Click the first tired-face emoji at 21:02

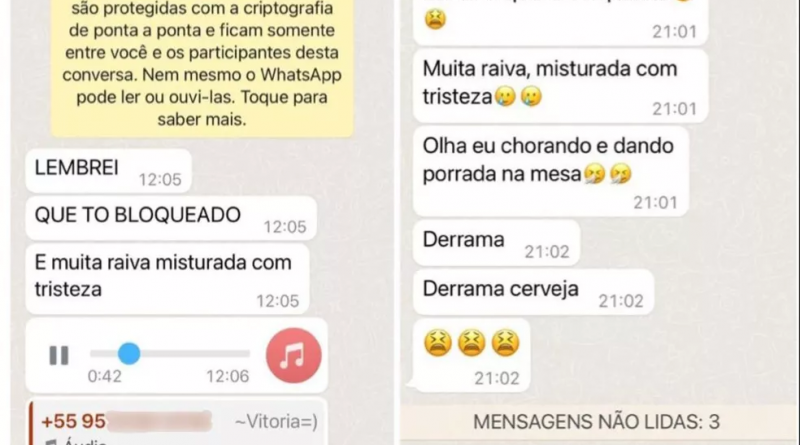pyautogui.click(x=438, y=342)
